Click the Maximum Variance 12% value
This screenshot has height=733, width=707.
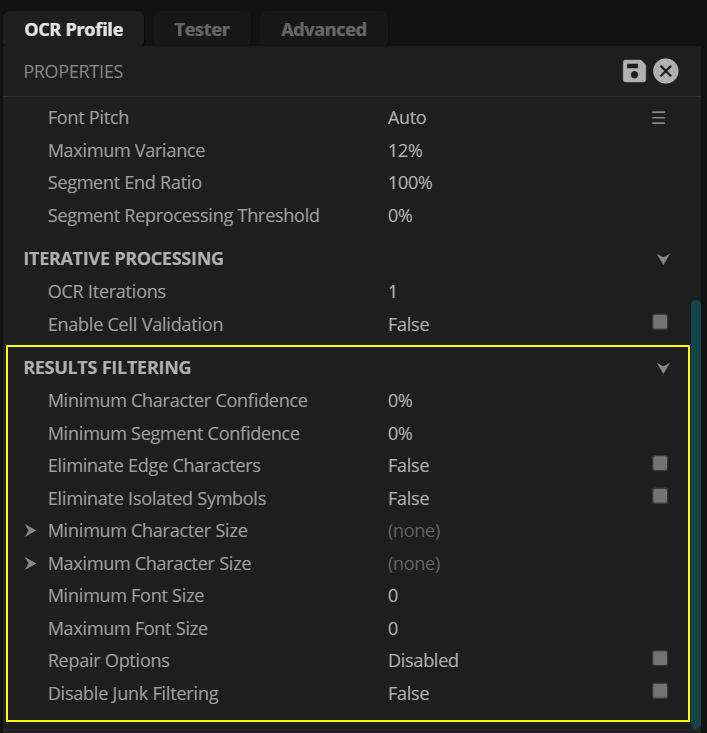pos(405,151)
